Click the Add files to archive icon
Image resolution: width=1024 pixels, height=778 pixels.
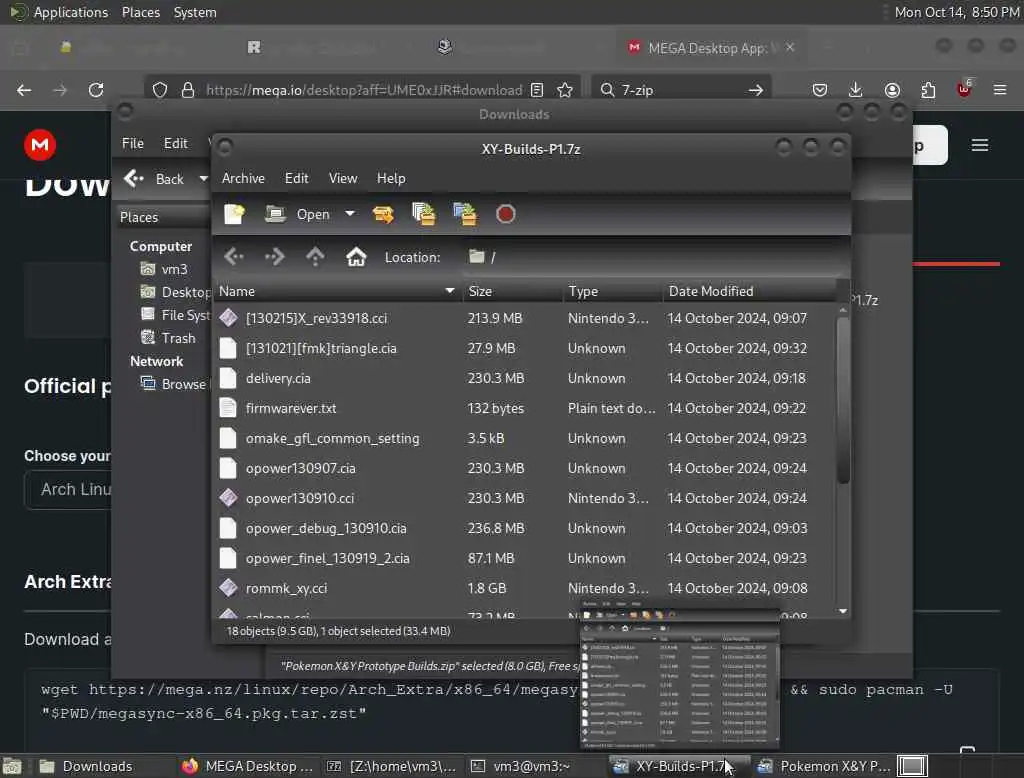pyautogui.click(x=424, y=214)
